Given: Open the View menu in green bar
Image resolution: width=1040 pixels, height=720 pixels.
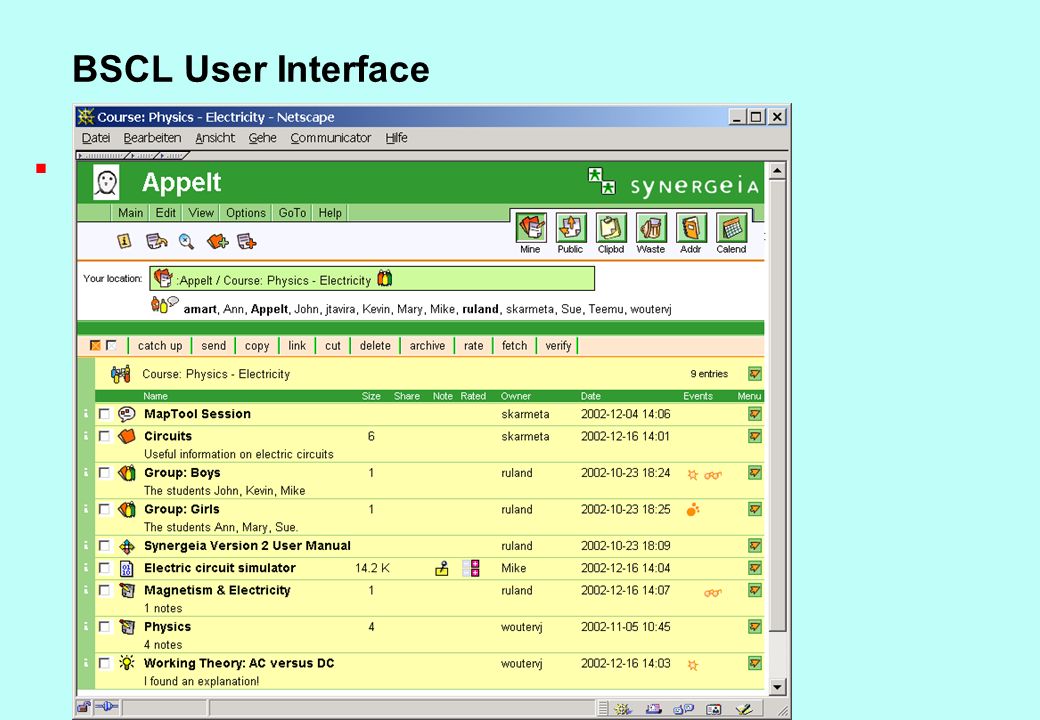Looking at the screenshot, I should 201,213.
